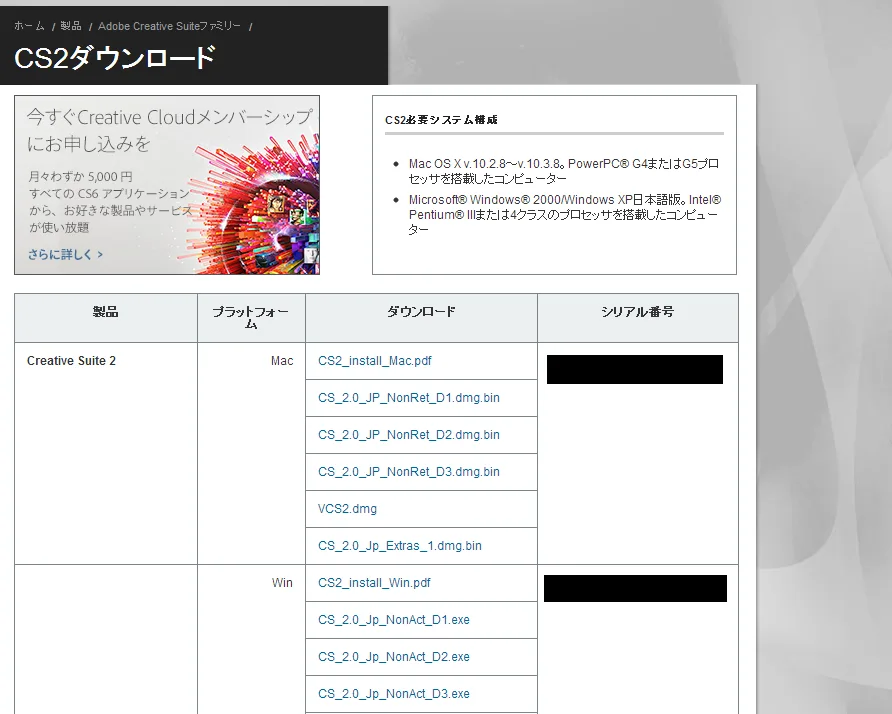The width and height of the screenshot is (892, 714).
Task: Download CS_2.0_Jp_NonAct_D3.exe for Windows
Action: 394,693
